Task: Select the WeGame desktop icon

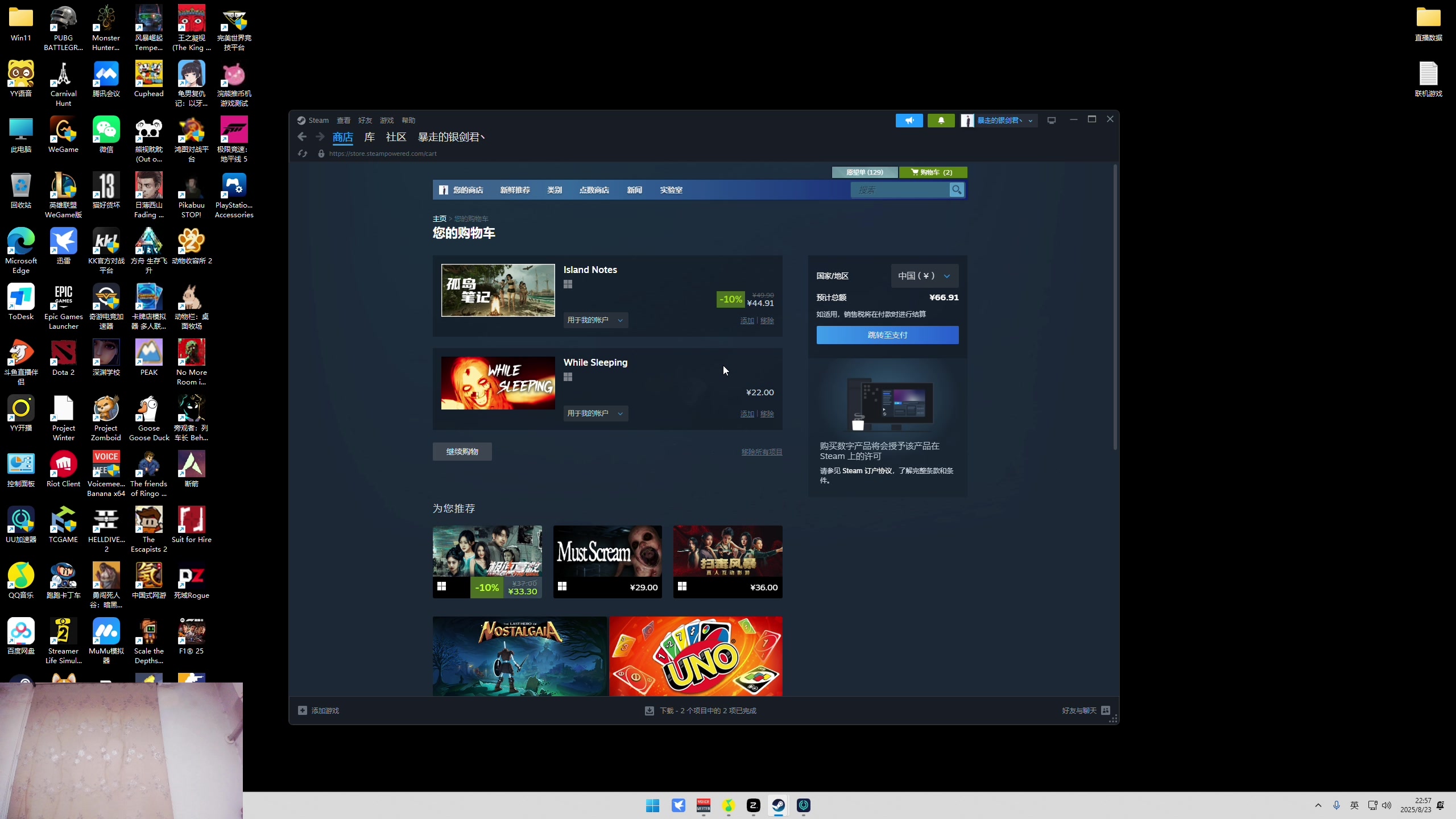Action: coord(63,135)
